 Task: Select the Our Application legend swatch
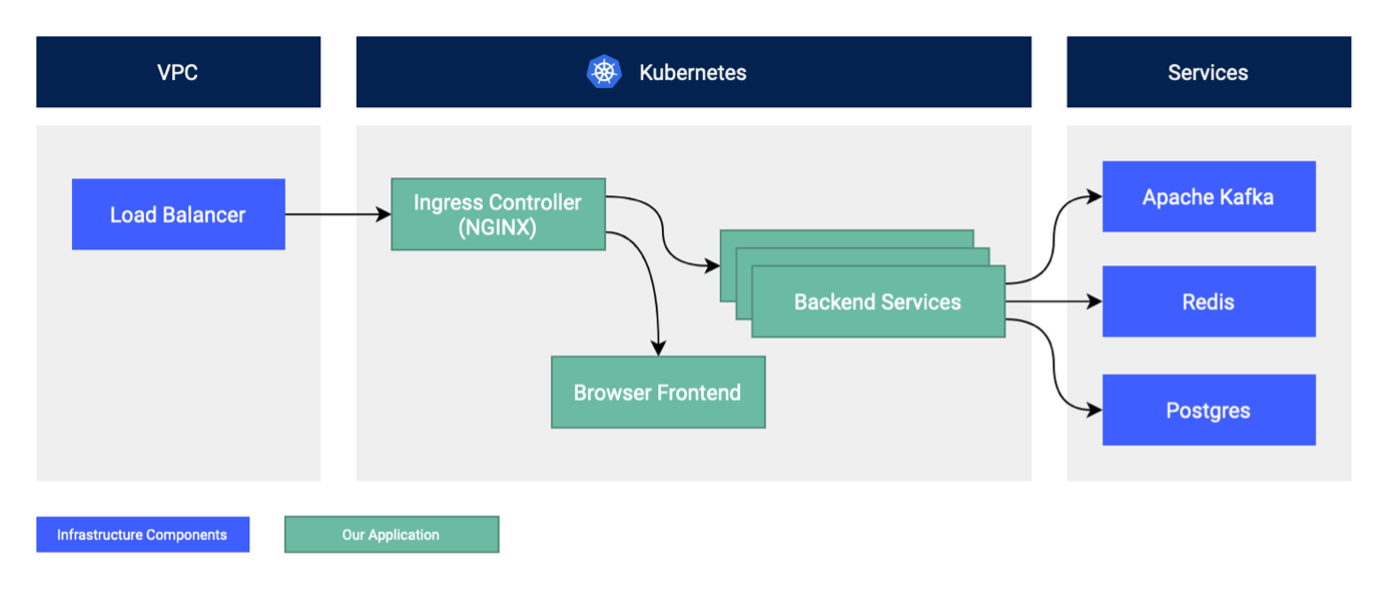[391, 534]
